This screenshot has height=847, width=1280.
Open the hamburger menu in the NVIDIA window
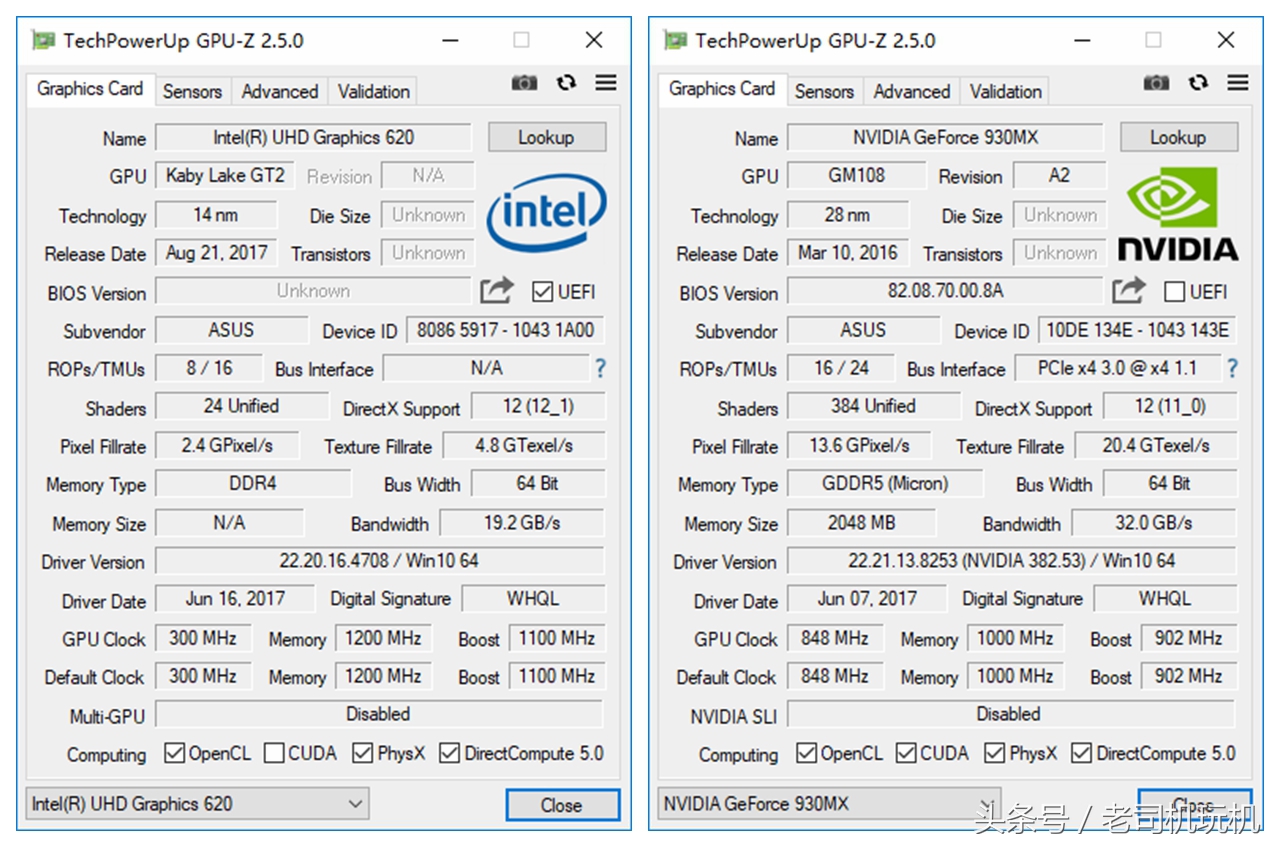tap(1238, 84)
